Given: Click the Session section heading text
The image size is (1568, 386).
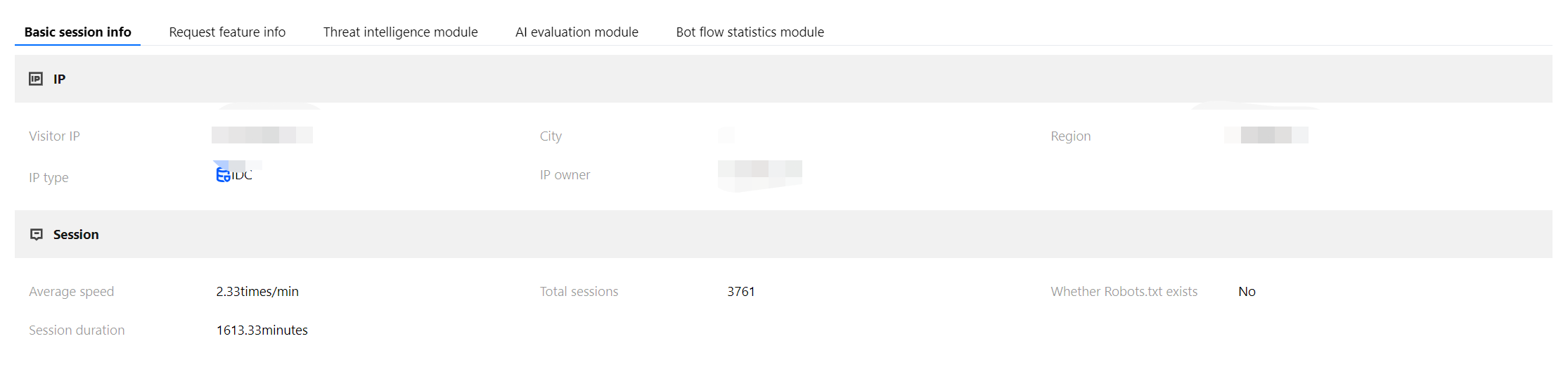Looking at the screenshot, I should 76,235.
